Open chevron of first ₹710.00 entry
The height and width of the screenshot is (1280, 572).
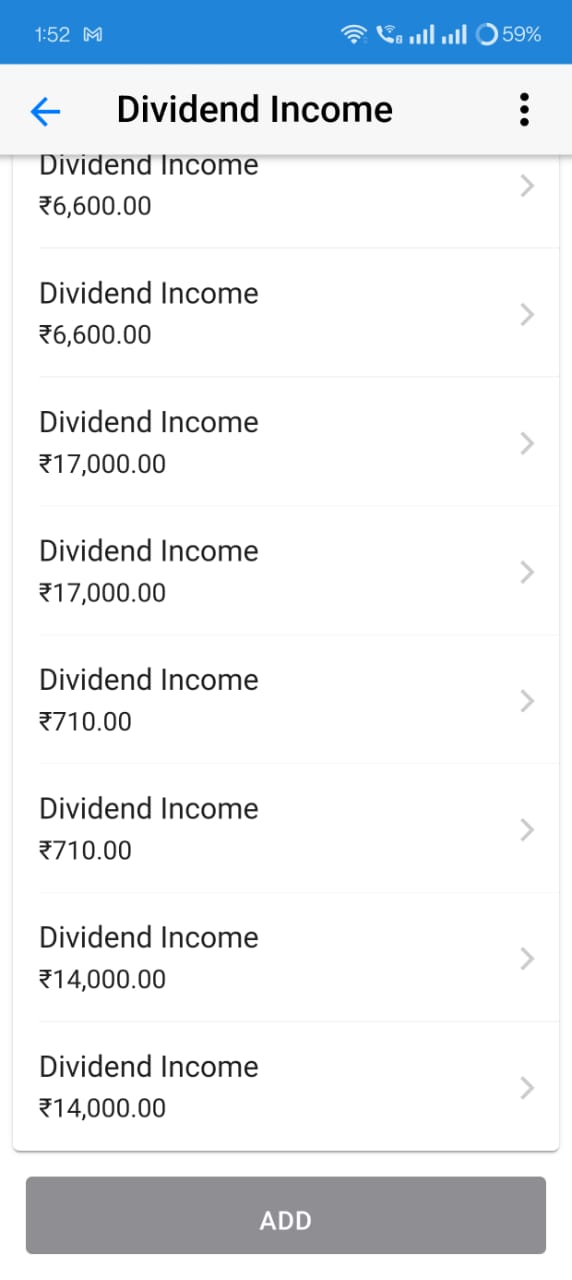(529, 701)
